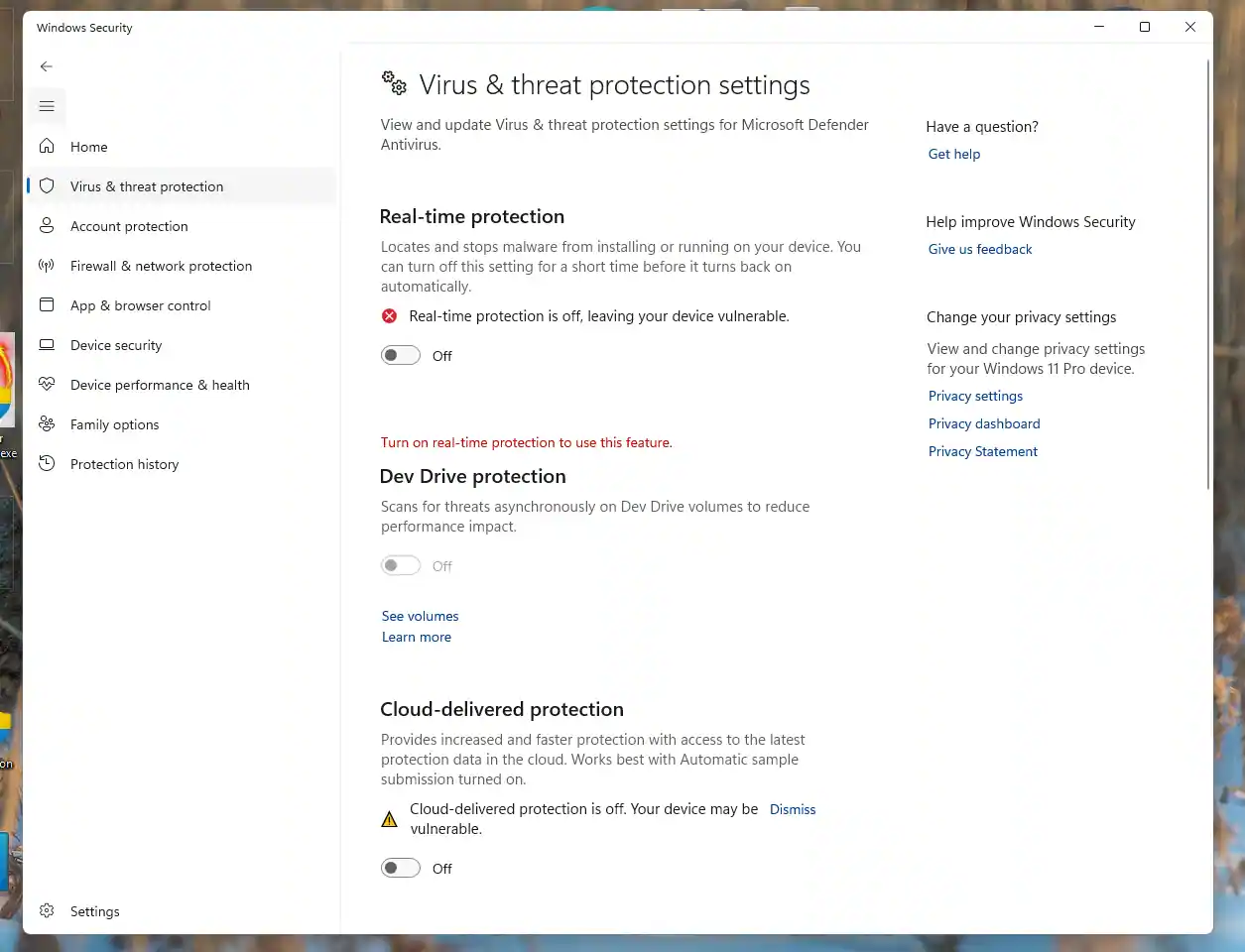Click the Settings gear at bottom left

(47, 910)
